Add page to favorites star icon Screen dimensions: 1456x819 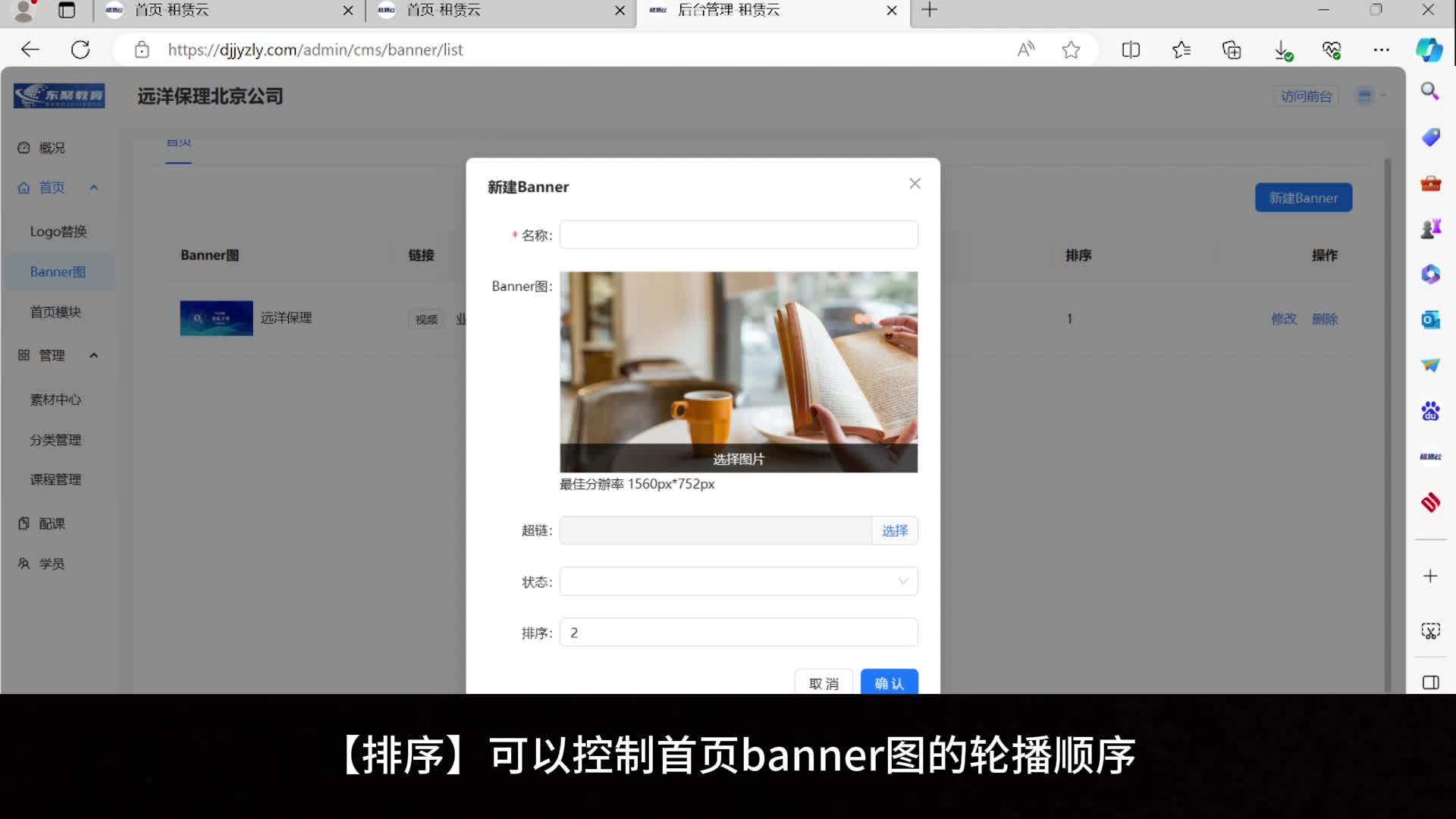(x=1071, y=50)
